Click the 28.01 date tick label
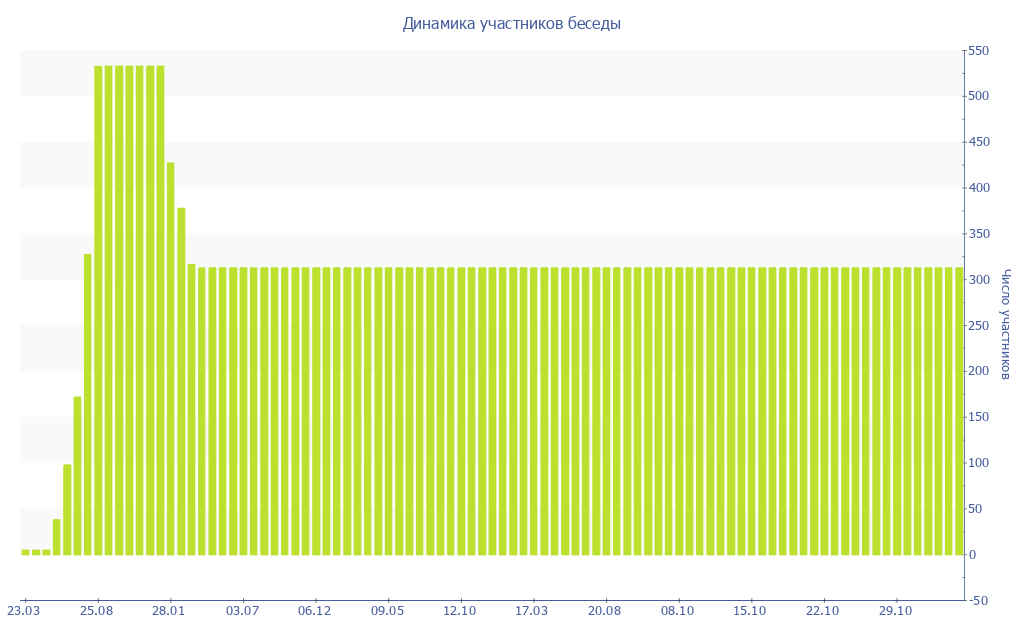 click(170, 610)
